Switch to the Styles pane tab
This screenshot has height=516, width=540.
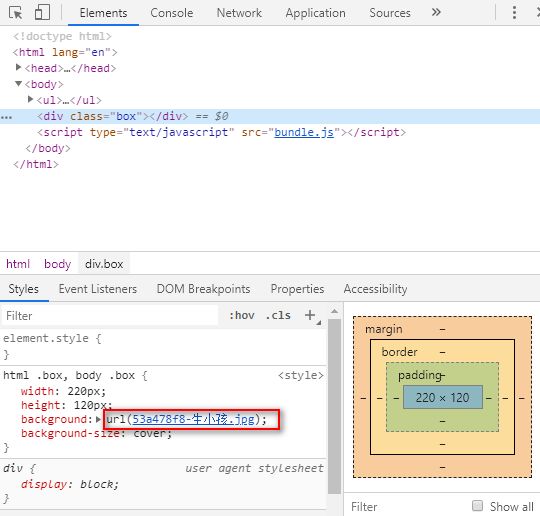23,289
